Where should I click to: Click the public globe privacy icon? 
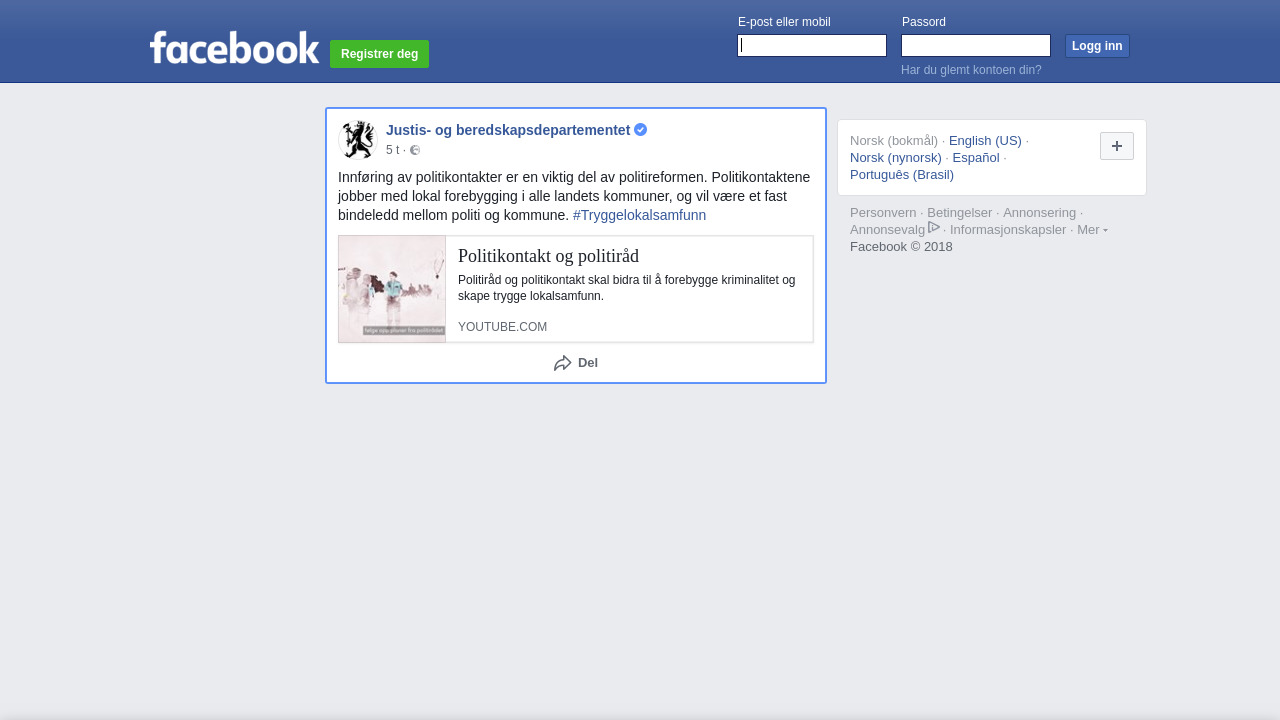(x=415, y=150)
